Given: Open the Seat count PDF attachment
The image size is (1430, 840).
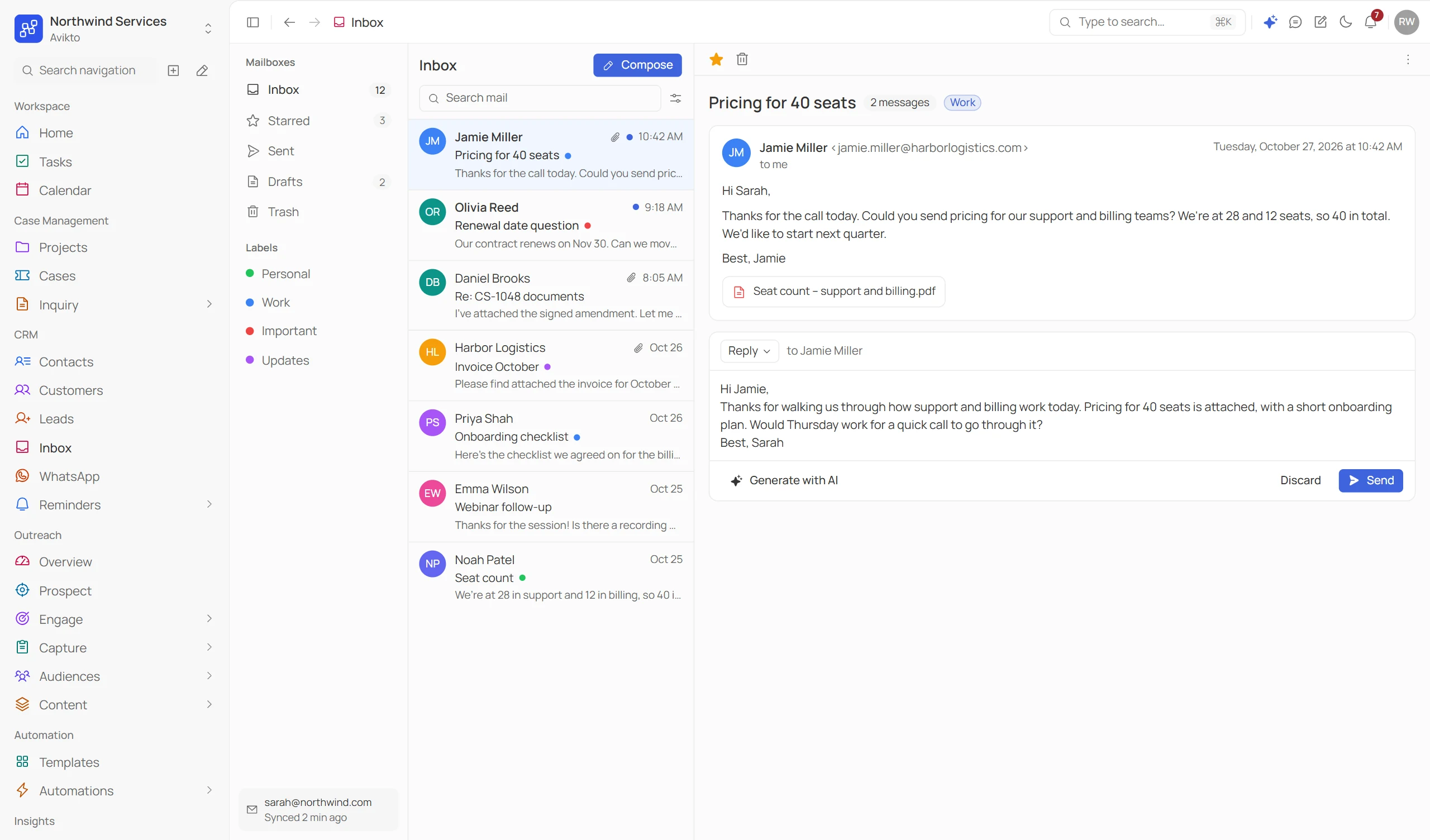Looking at the screenshot, I should pos(833,292).
